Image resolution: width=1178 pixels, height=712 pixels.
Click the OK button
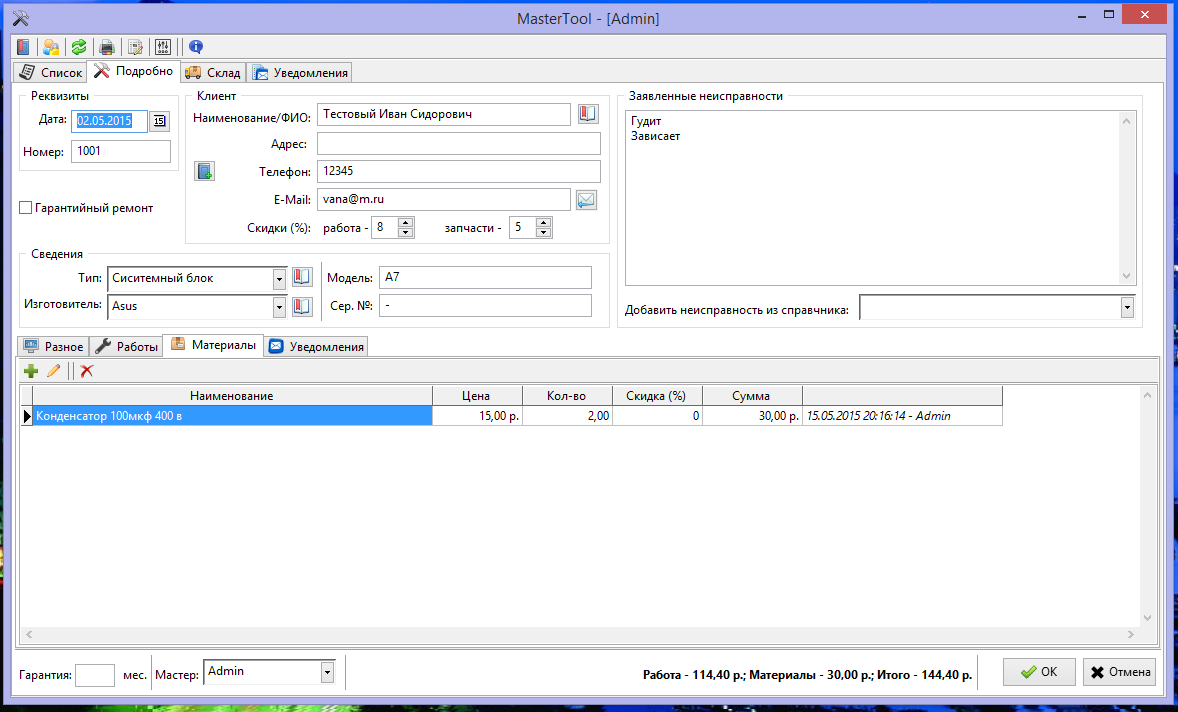[1039, 672]
